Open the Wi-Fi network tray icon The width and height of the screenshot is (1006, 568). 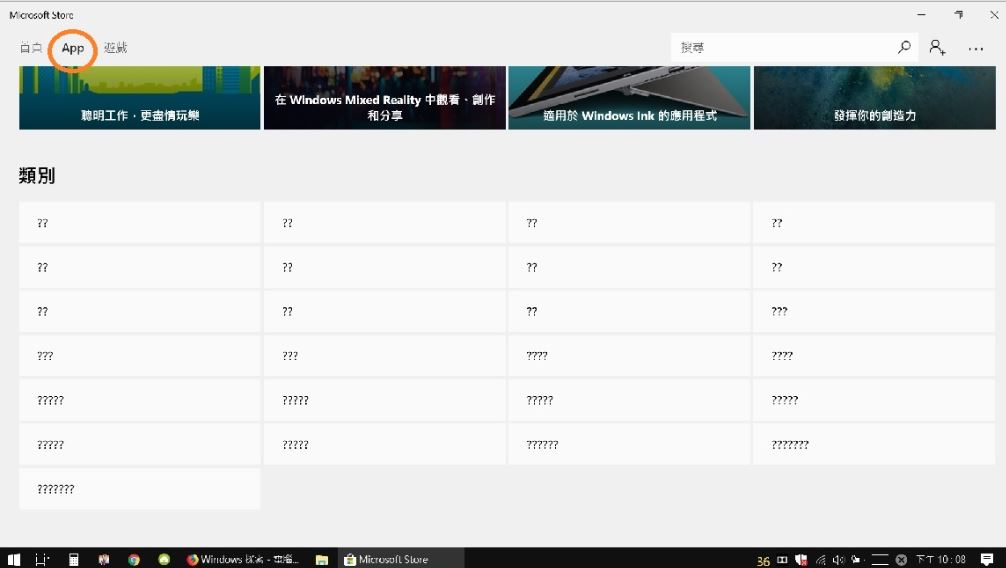tap(820, 560)
